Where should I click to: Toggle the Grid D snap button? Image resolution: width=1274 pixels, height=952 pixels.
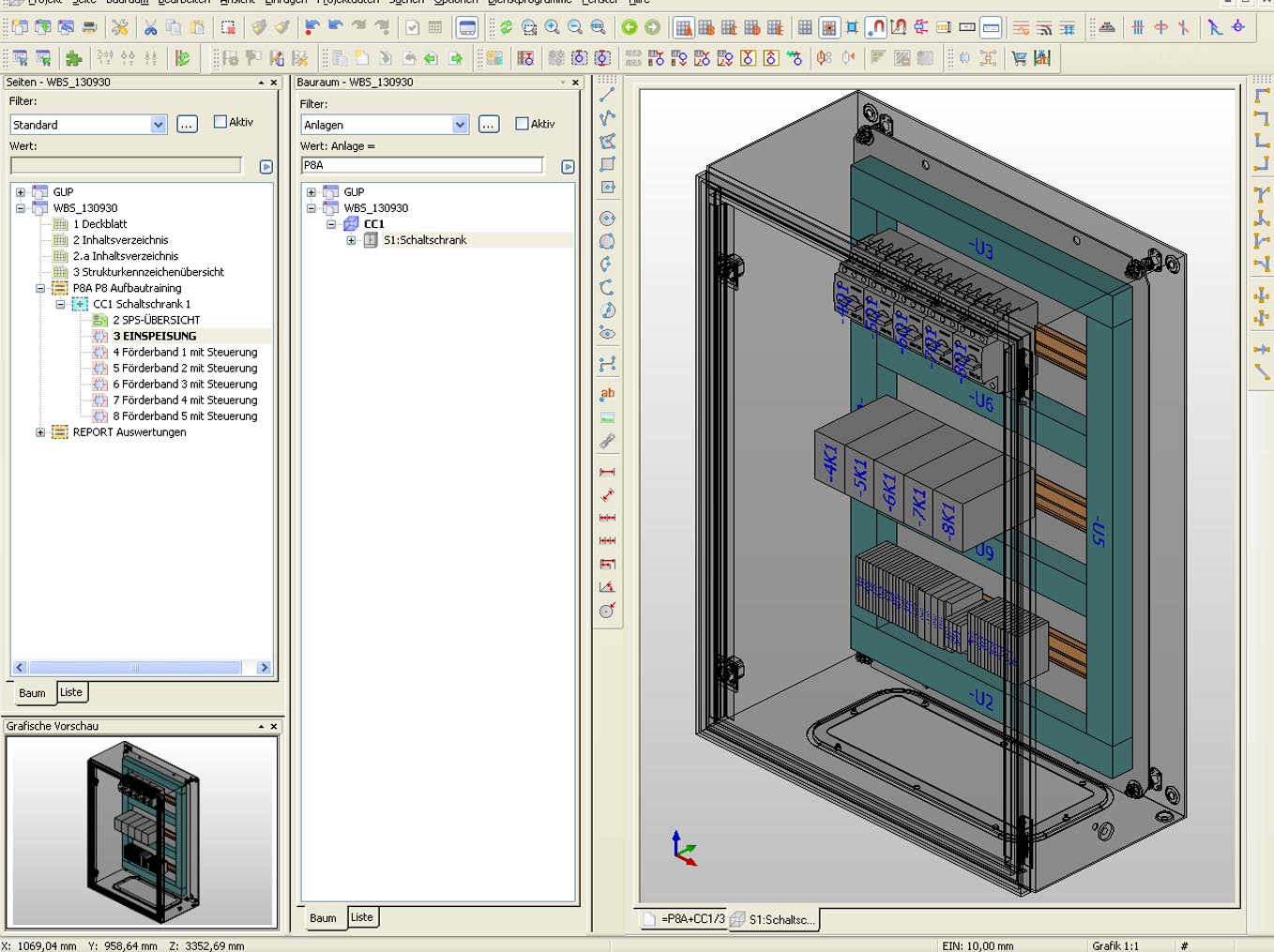tap(752, 27)
